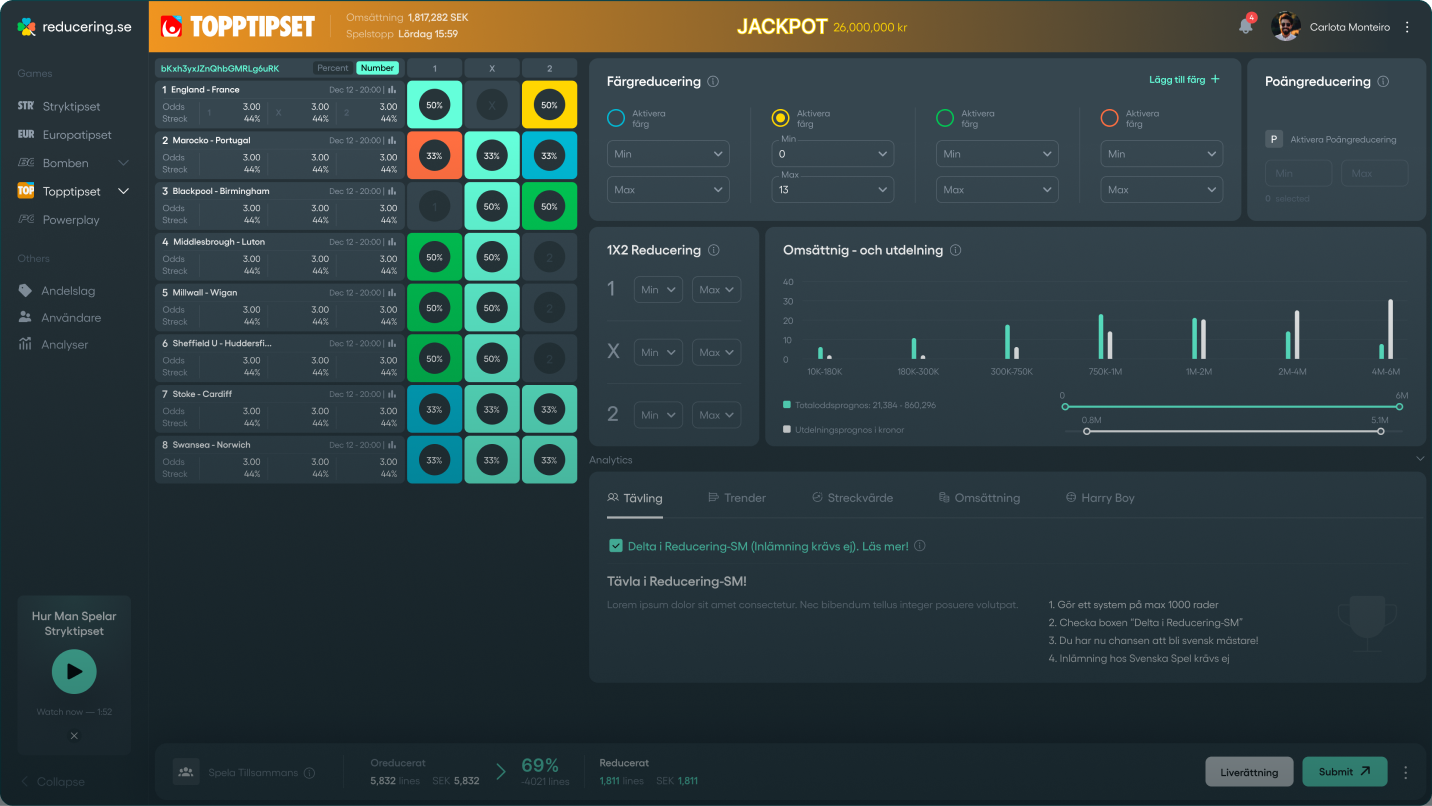Viewport: 1432px width, 806px height.
Task: Select the yellow Aktivera färg radio button
Action: click(781, 118)
